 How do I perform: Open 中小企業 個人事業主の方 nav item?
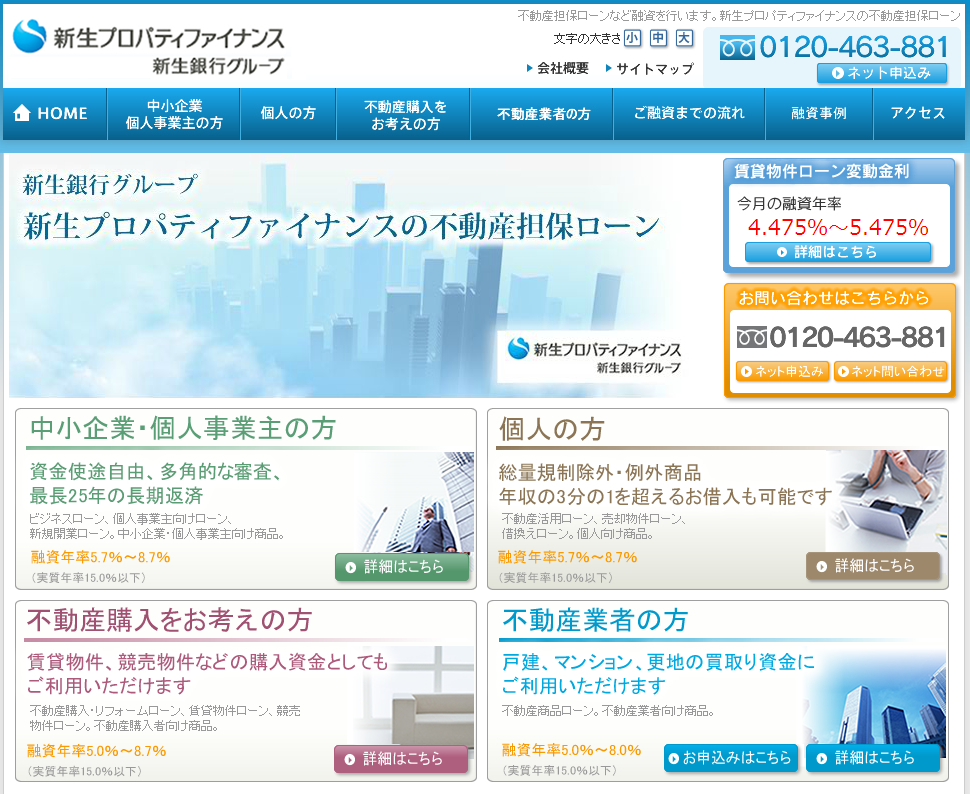tap(174, 114)
